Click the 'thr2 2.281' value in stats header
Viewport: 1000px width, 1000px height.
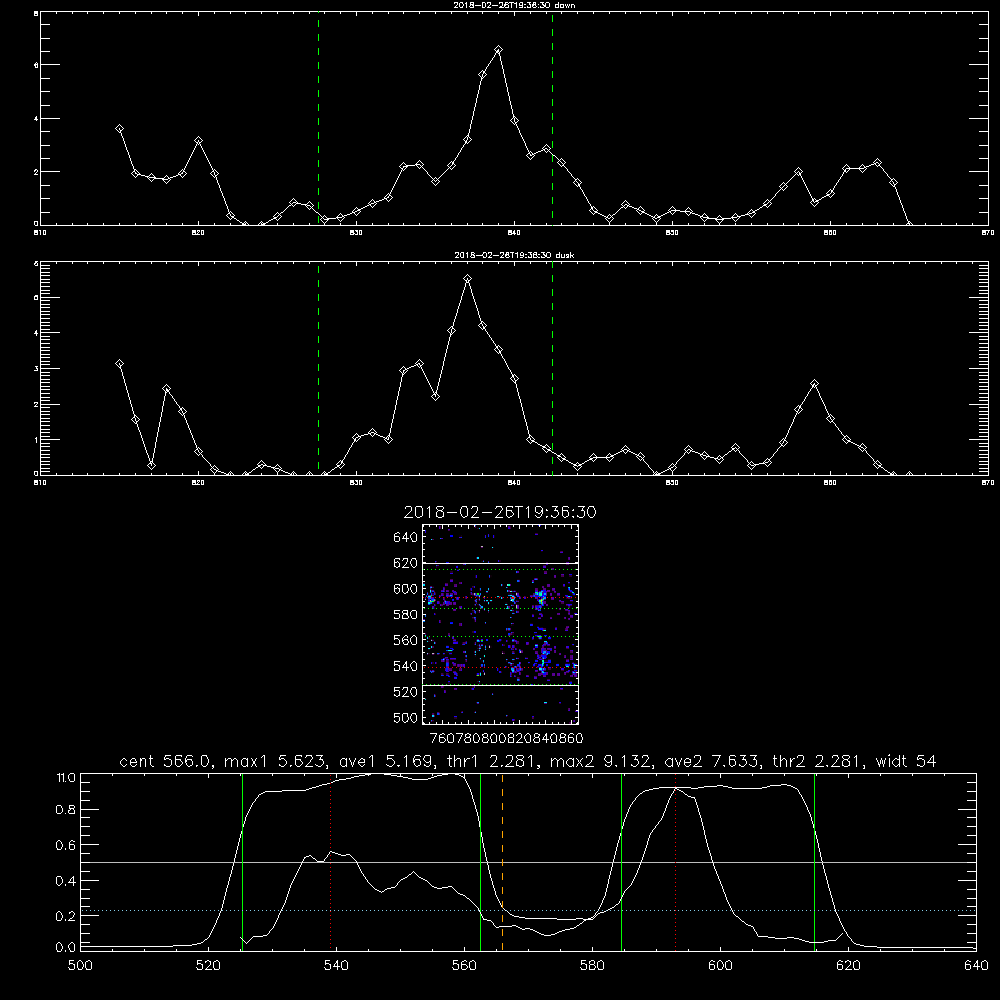(x=817, y=761)
